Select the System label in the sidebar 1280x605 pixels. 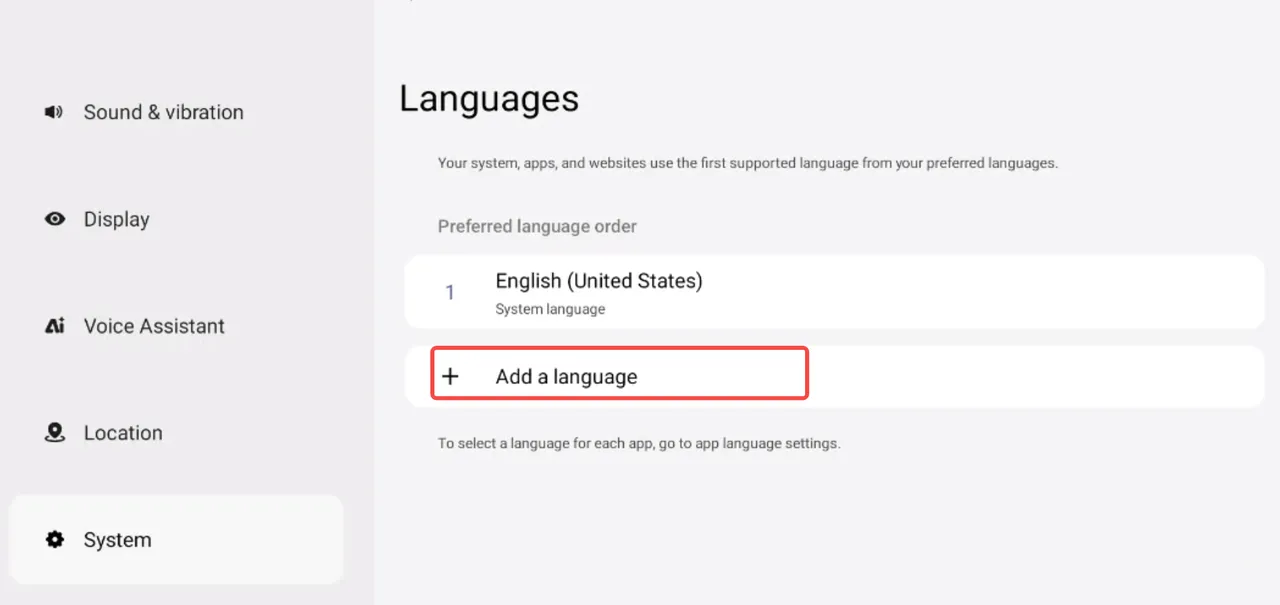(117, 540)
